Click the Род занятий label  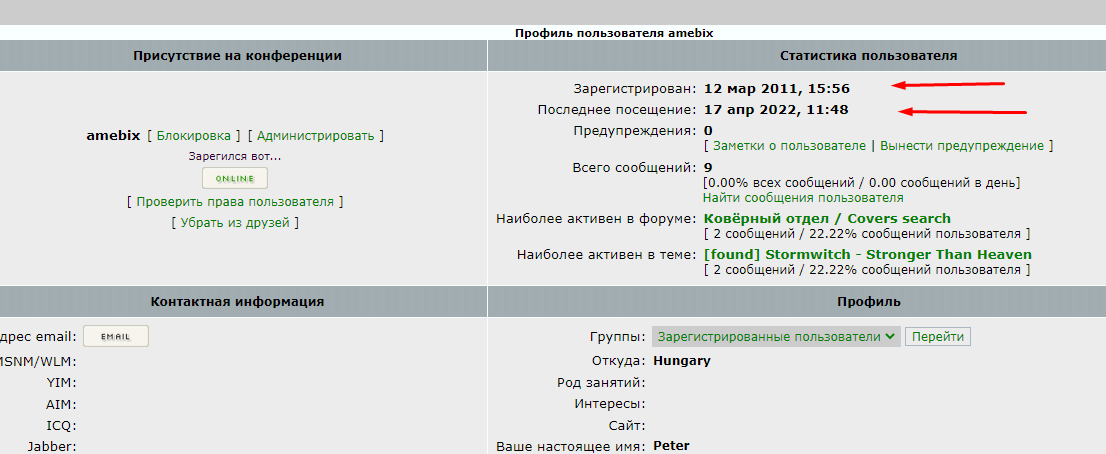tap(601, 383)
